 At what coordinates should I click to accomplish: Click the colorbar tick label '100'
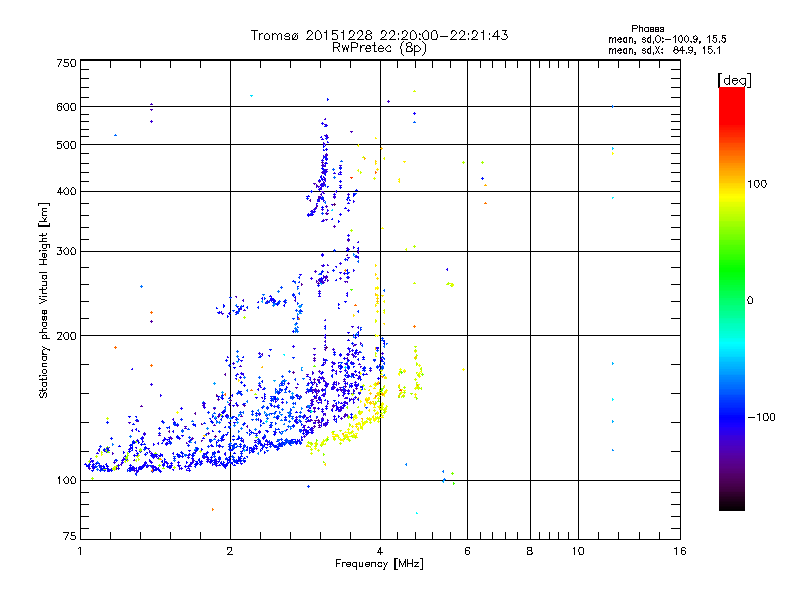[x=757, y=184]
